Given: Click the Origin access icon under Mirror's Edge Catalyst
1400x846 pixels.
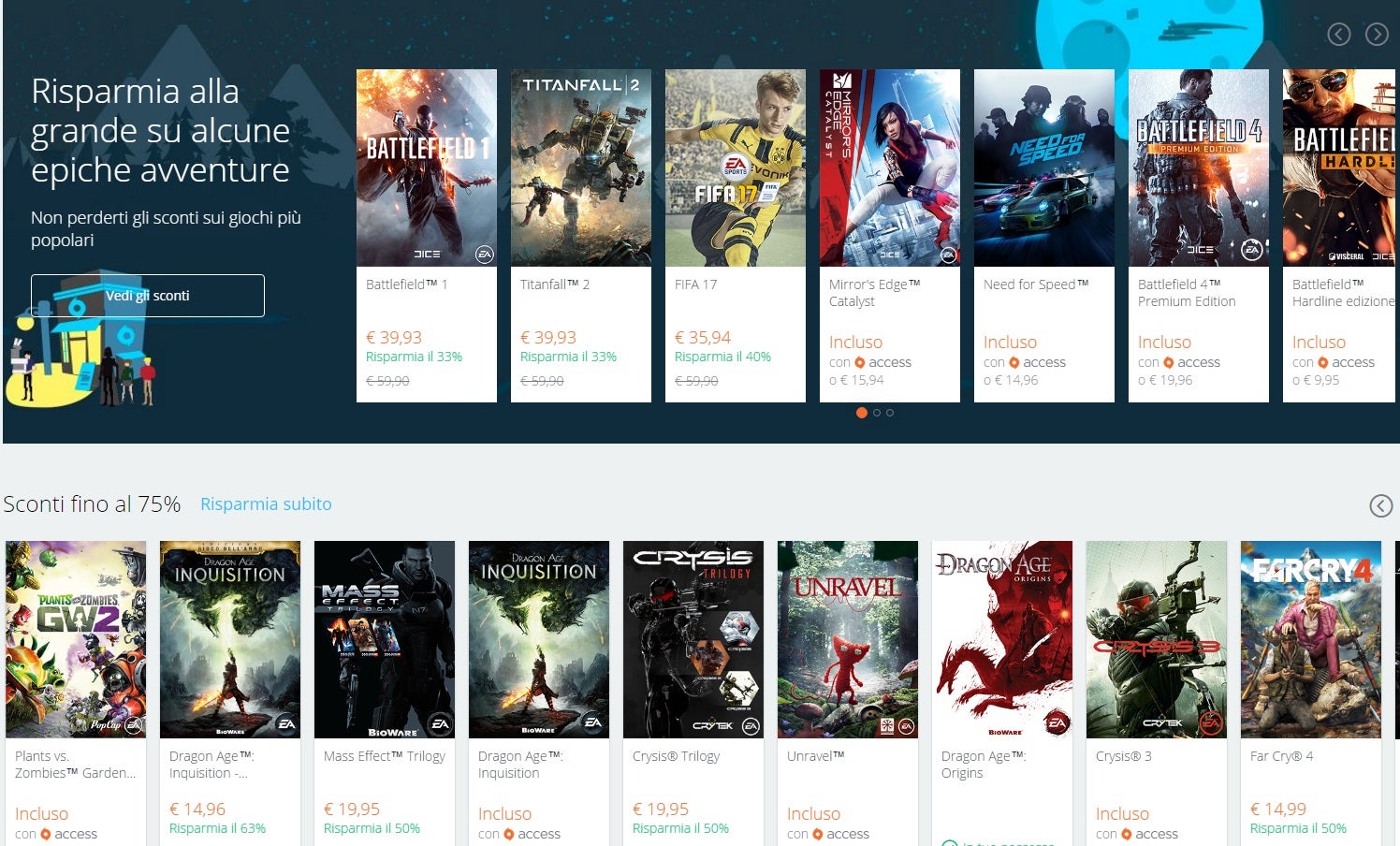Looking at the screenshot, I should pos(860,362).
